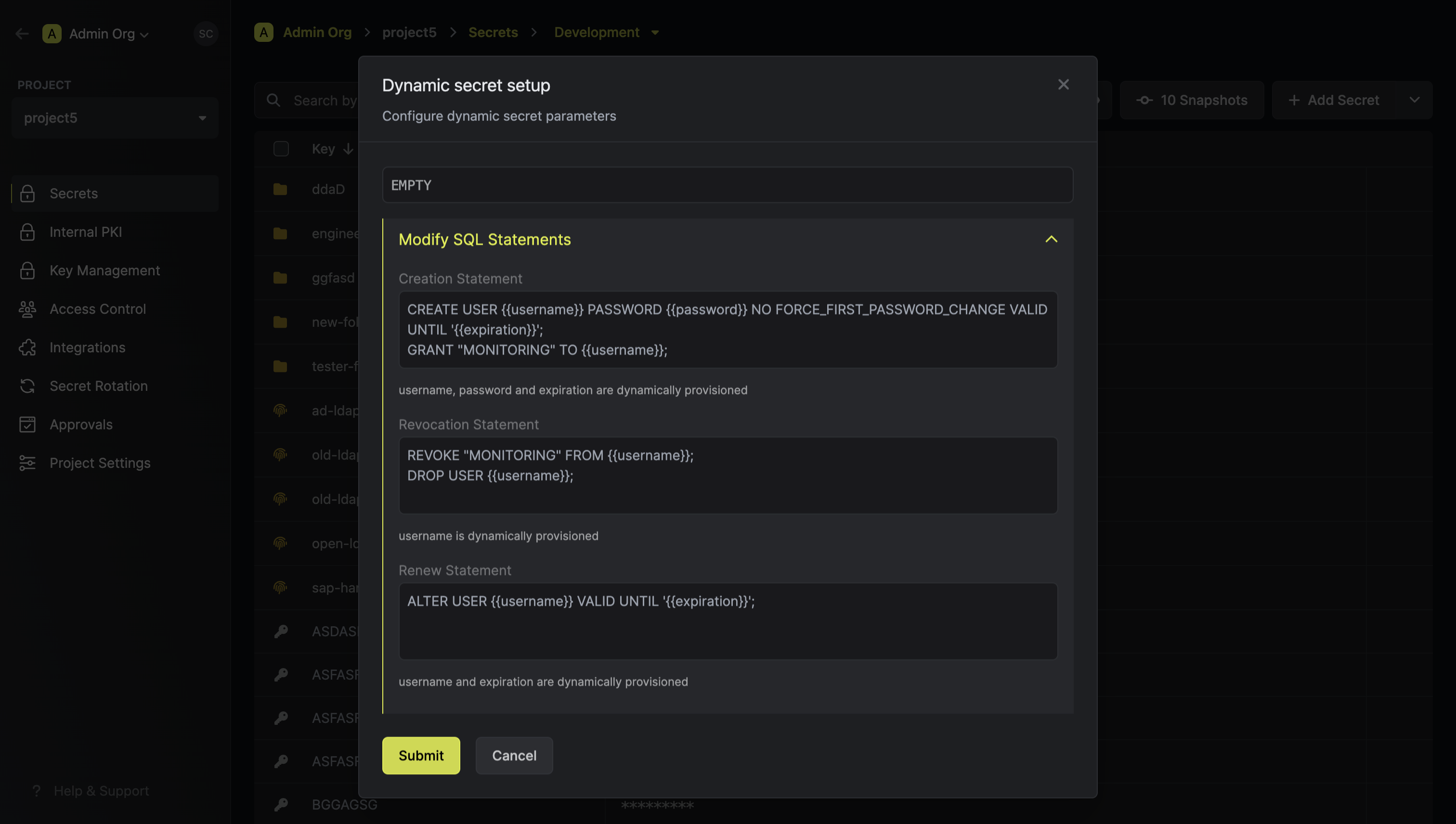Open the Admin Org switcher dropdown
The width and height of the screenshot is (1456, 824).
point(96,33)
